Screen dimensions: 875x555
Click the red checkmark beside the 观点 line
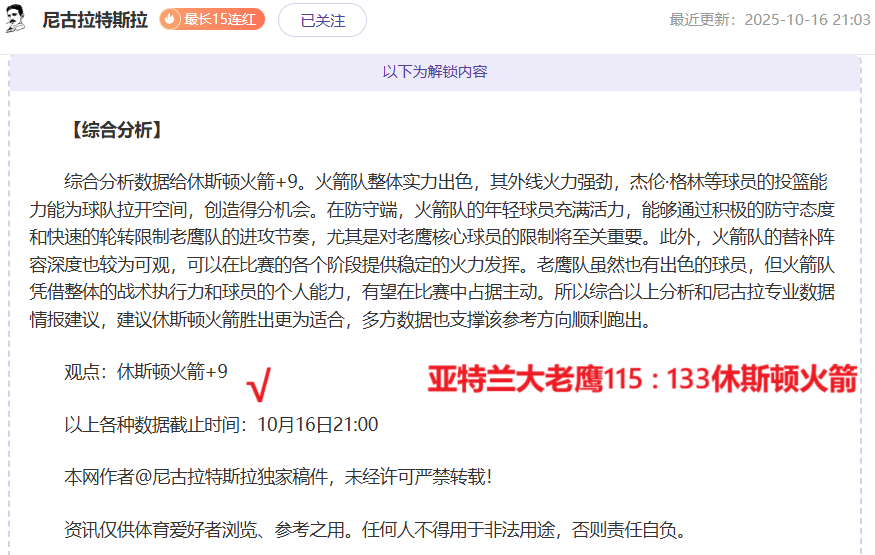pos(259,383)
